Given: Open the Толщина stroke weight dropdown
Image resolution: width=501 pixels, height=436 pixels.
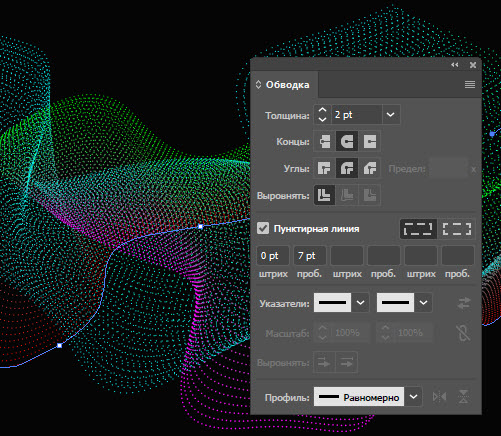Looking at the screenshot, I should (391, 115).
